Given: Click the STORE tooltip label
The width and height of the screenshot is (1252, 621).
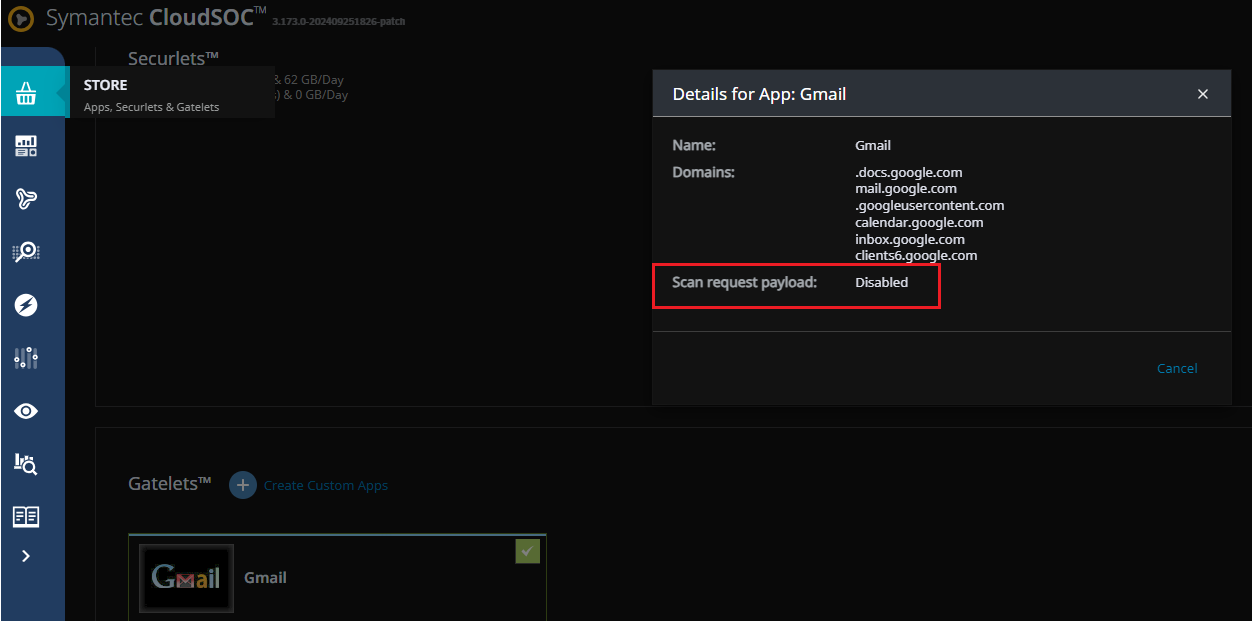Looking at the screenshot, I should tap(106, 85).
